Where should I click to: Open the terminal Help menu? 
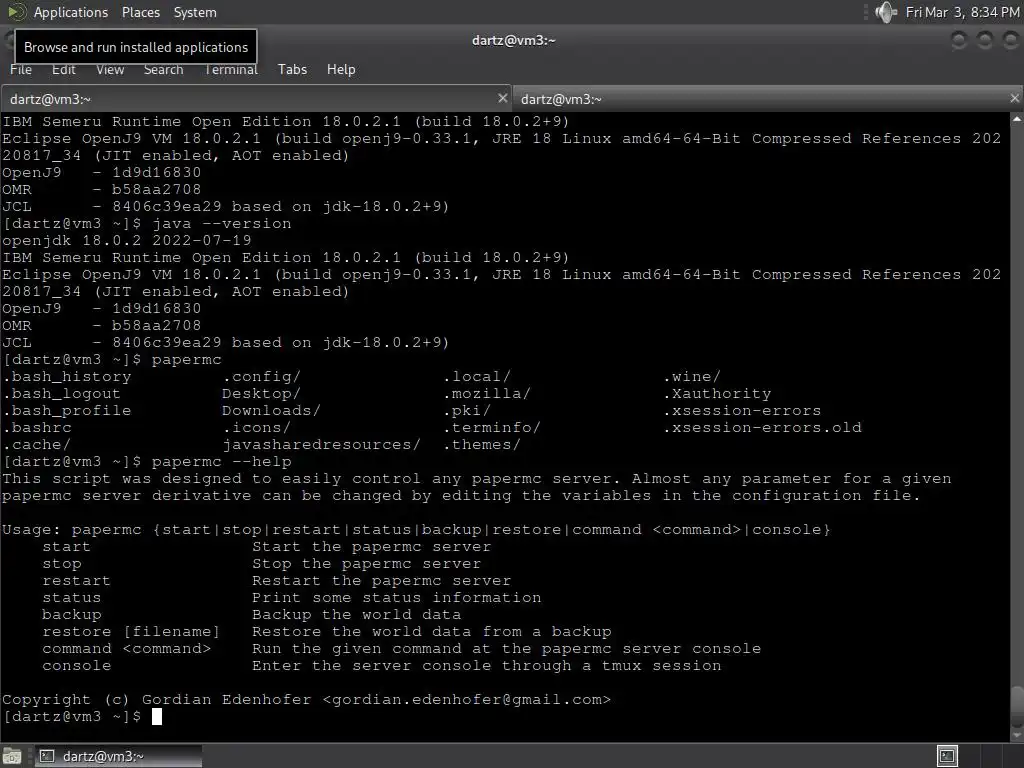coord(341,69)
